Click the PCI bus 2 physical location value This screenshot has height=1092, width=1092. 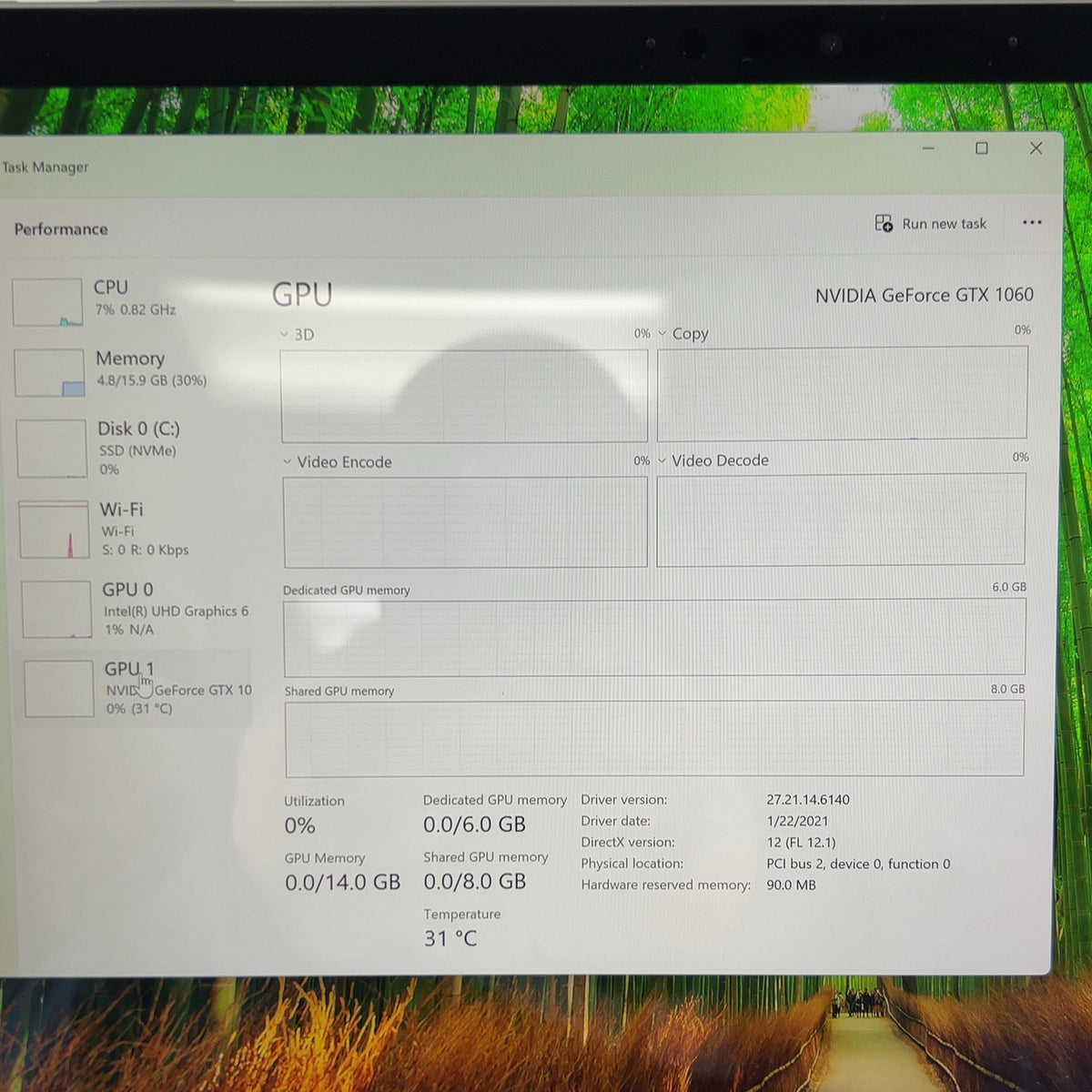[x=858, y=864]
